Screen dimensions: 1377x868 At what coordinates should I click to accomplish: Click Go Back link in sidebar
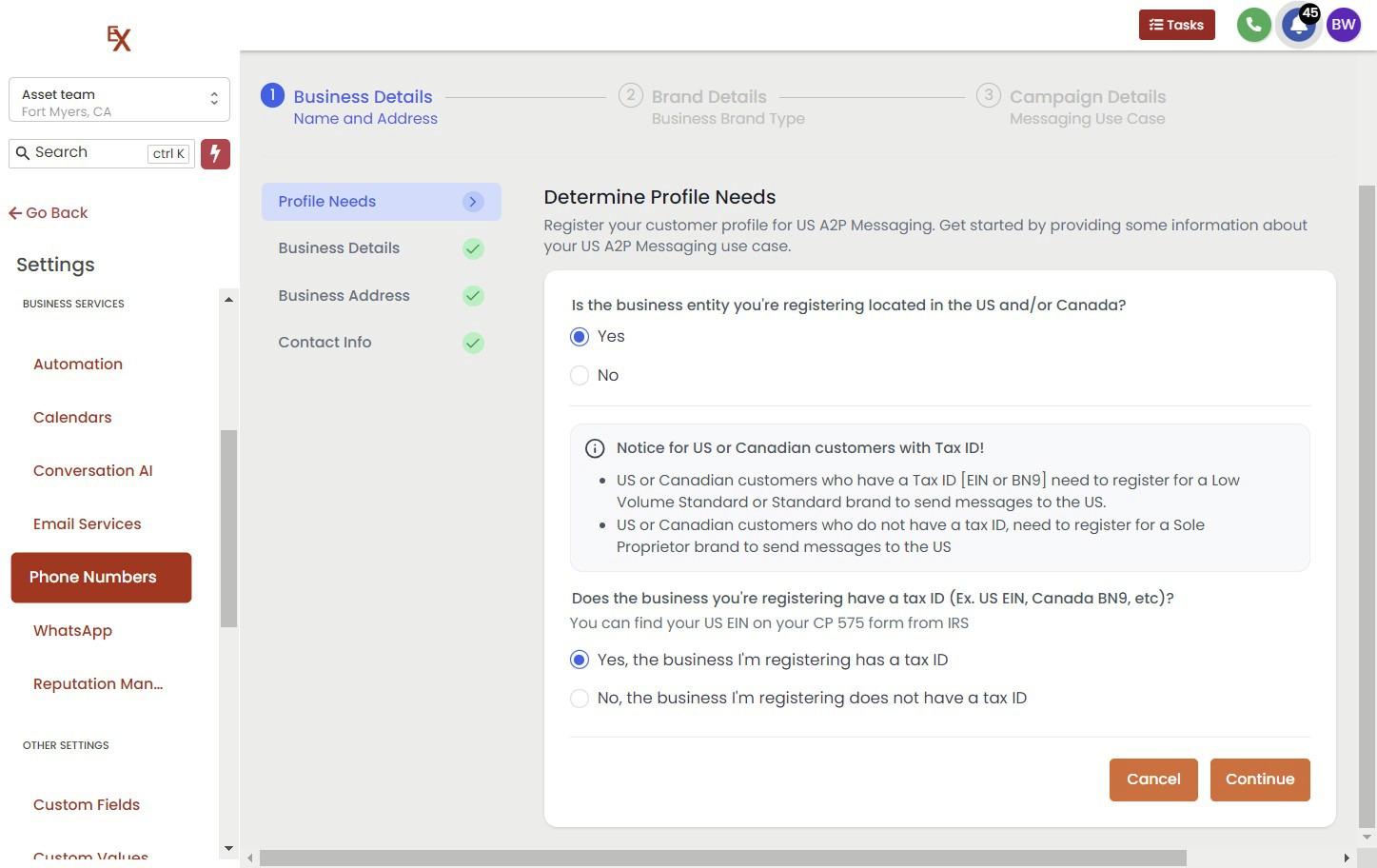(49, 213)
